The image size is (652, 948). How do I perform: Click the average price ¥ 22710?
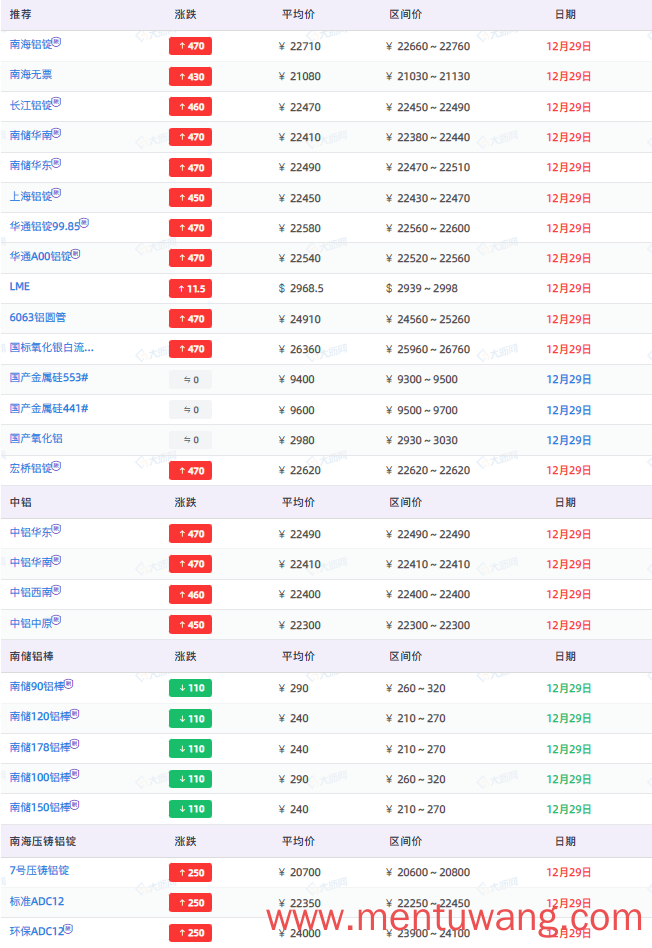299,47
